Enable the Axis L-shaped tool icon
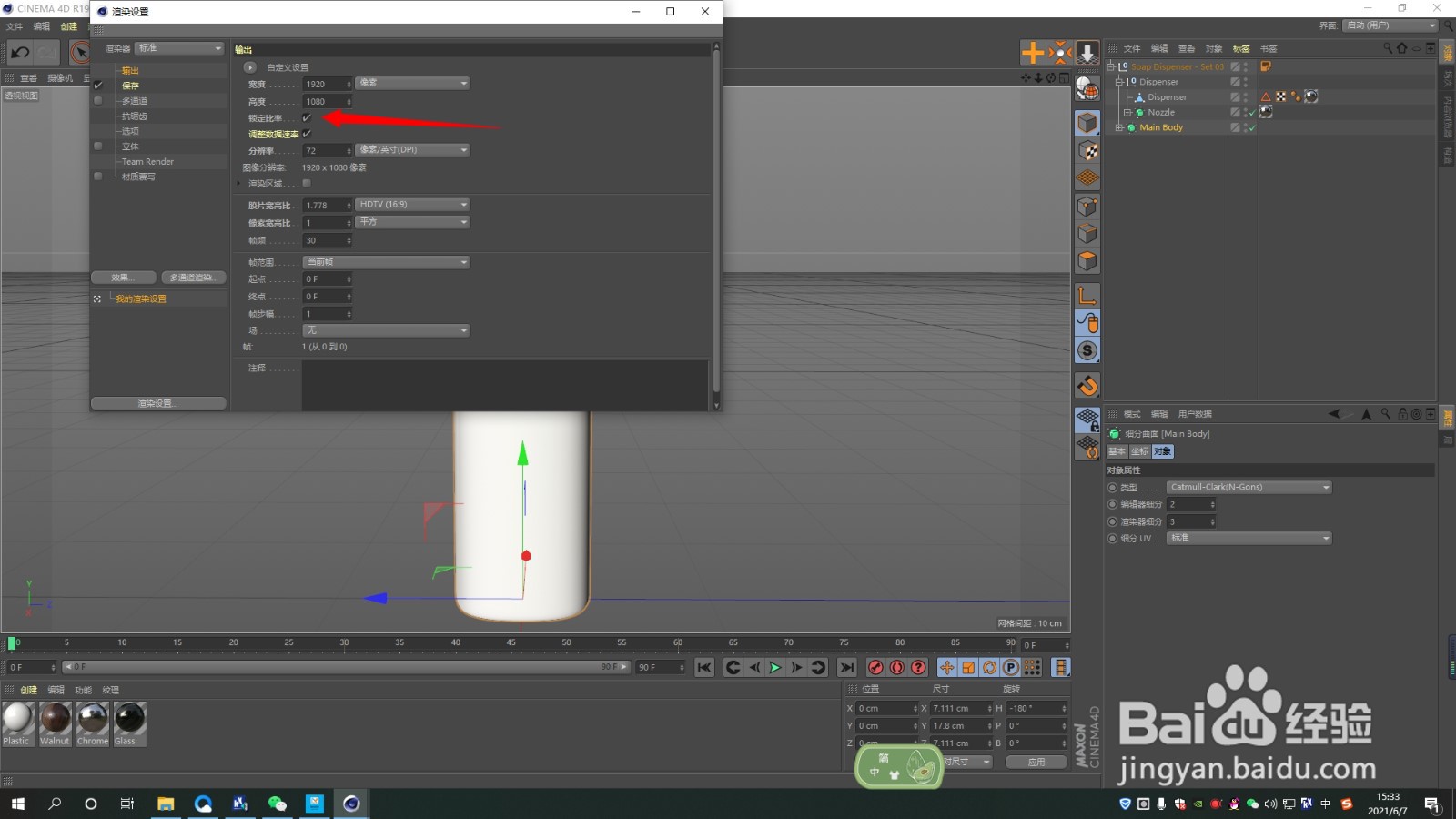This screenshot has width=1456, height=819. pyautogui.click(x=1087, y=295)
